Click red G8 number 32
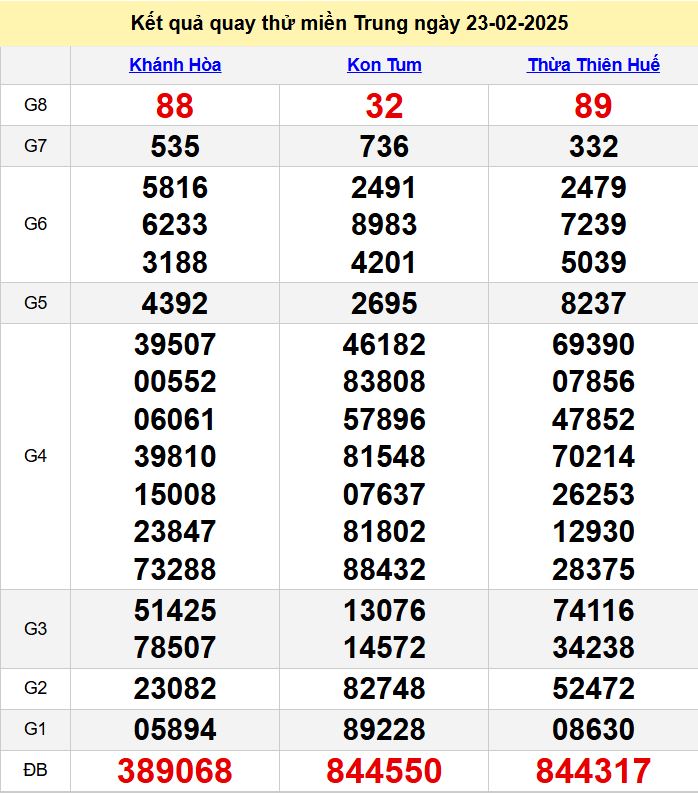The width and height of the screenshot is (698, 793). (x=384, y=106)
